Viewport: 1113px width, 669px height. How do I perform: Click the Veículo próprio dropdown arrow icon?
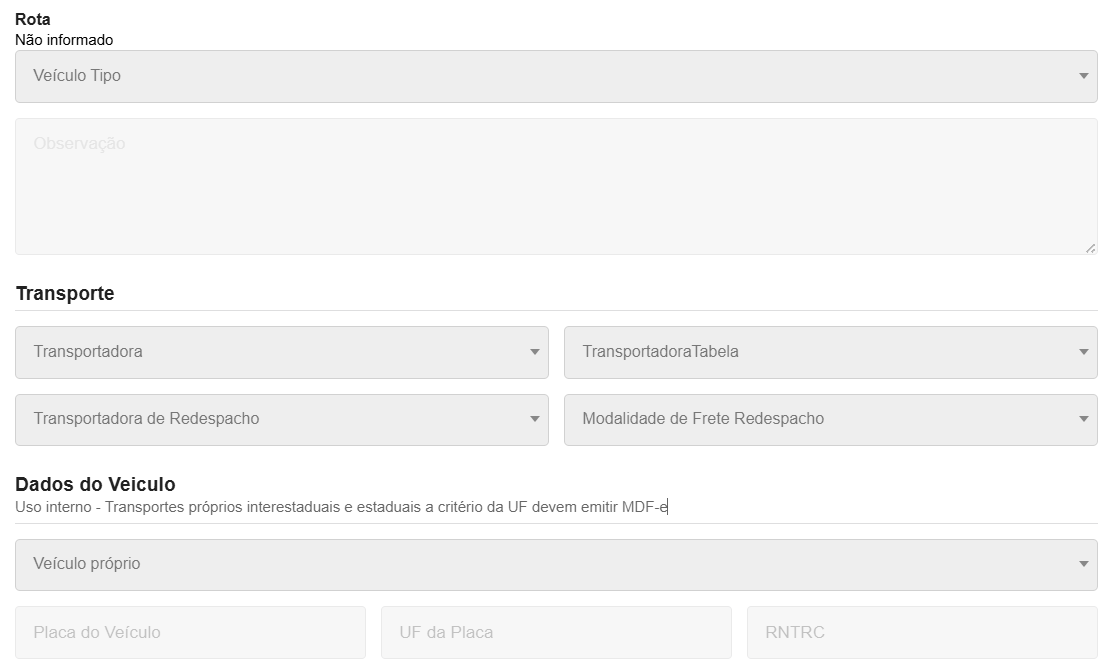pyautogui.click(x=1083, y=565)
